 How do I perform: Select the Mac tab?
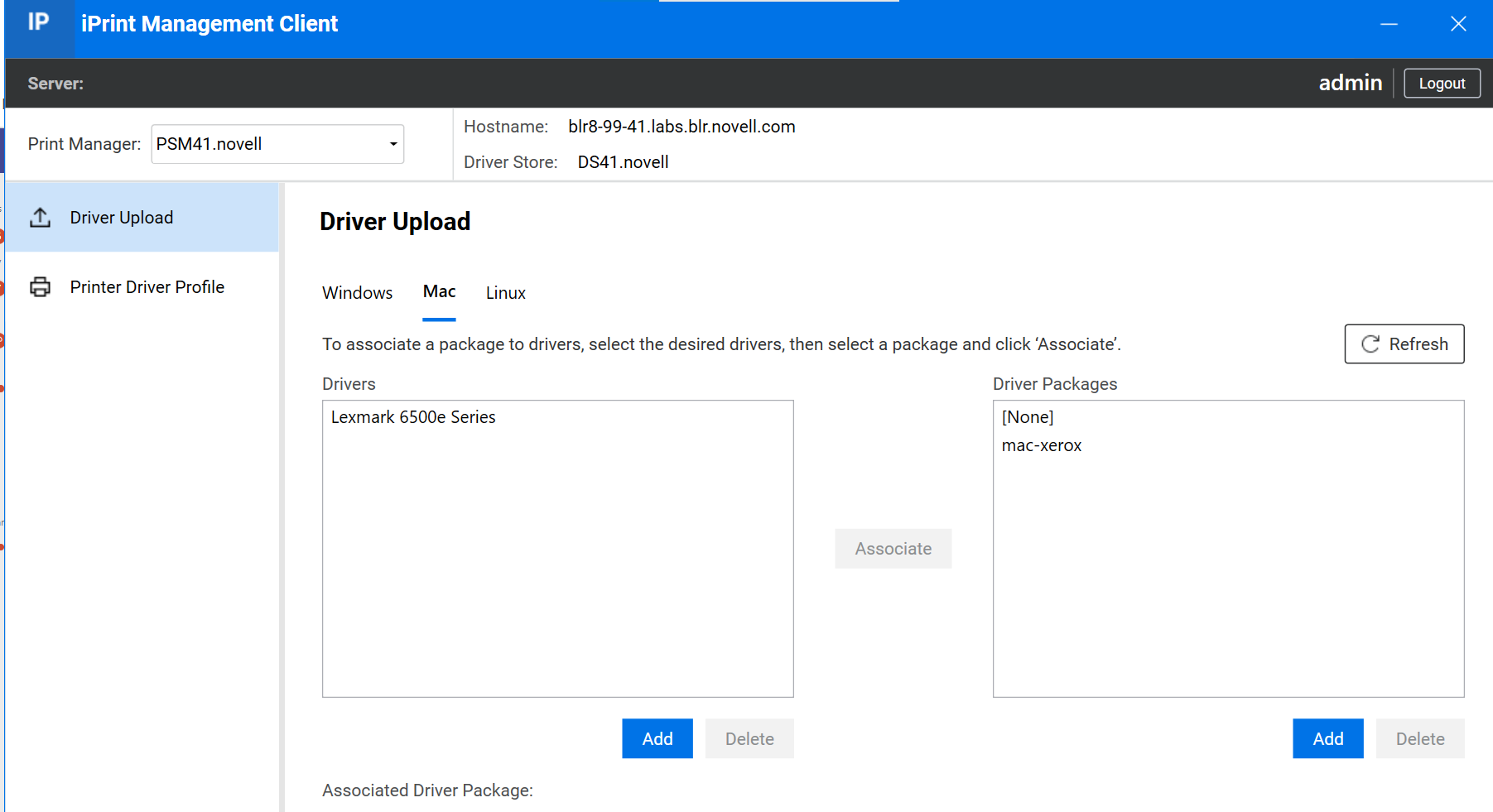[x=439, y=291]
